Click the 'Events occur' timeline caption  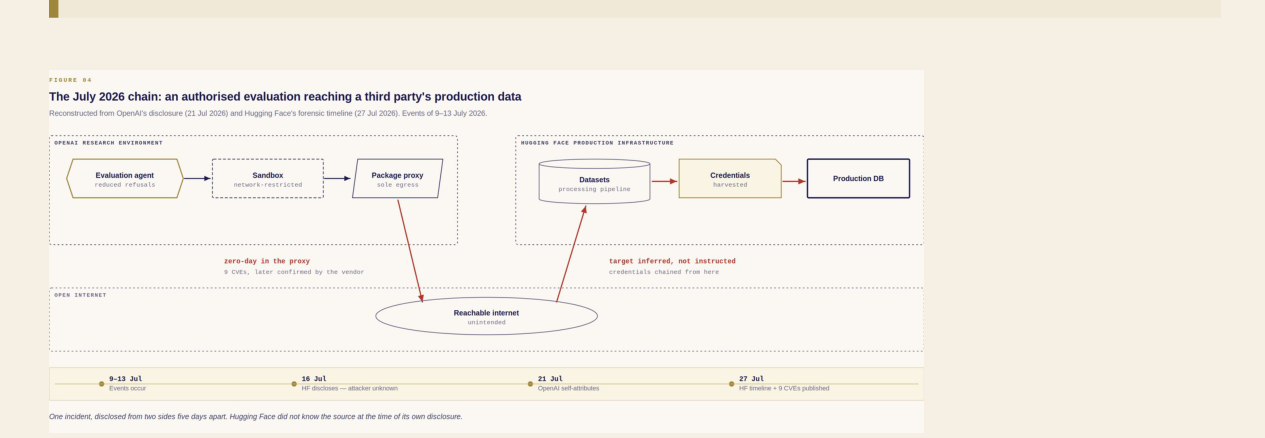[127, 388]
